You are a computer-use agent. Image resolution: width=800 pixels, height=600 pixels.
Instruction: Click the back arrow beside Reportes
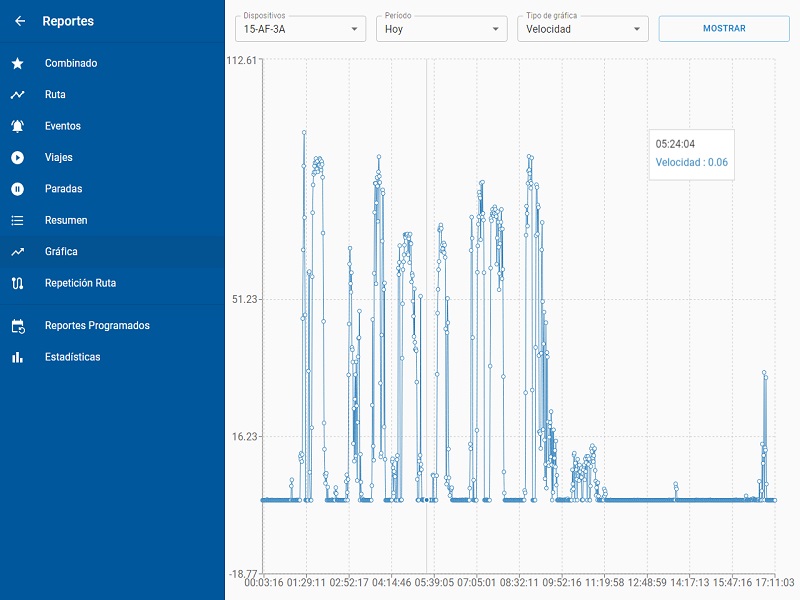pyautogui.click(x=20, y=21)
